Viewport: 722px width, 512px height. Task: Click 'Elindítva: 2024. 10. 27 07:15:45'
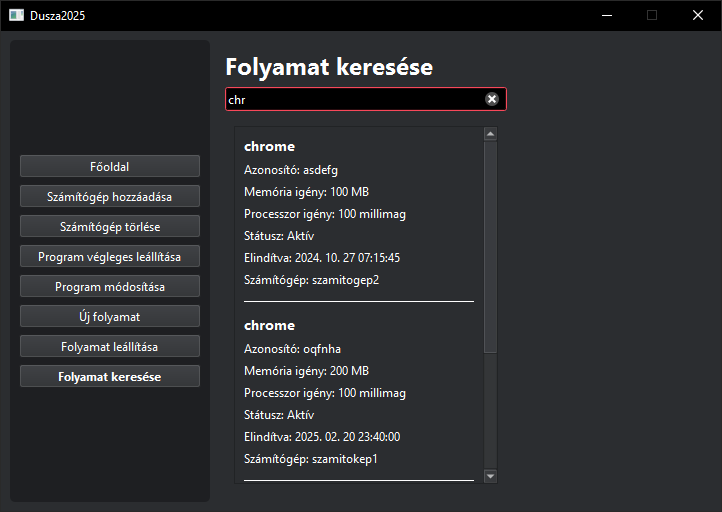[x=322, y=257]
